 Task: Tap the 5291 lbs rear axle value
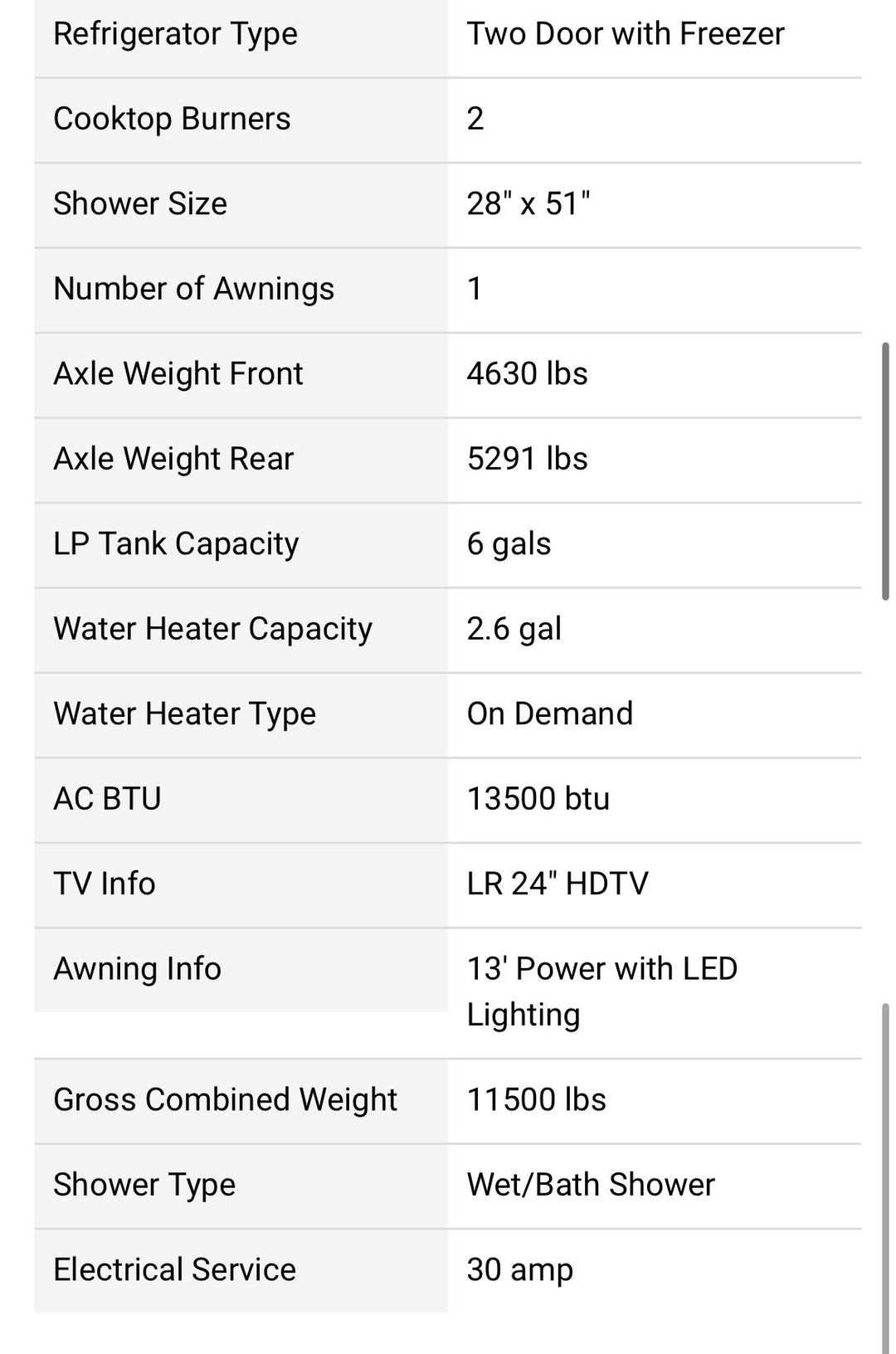pos(527,459)
